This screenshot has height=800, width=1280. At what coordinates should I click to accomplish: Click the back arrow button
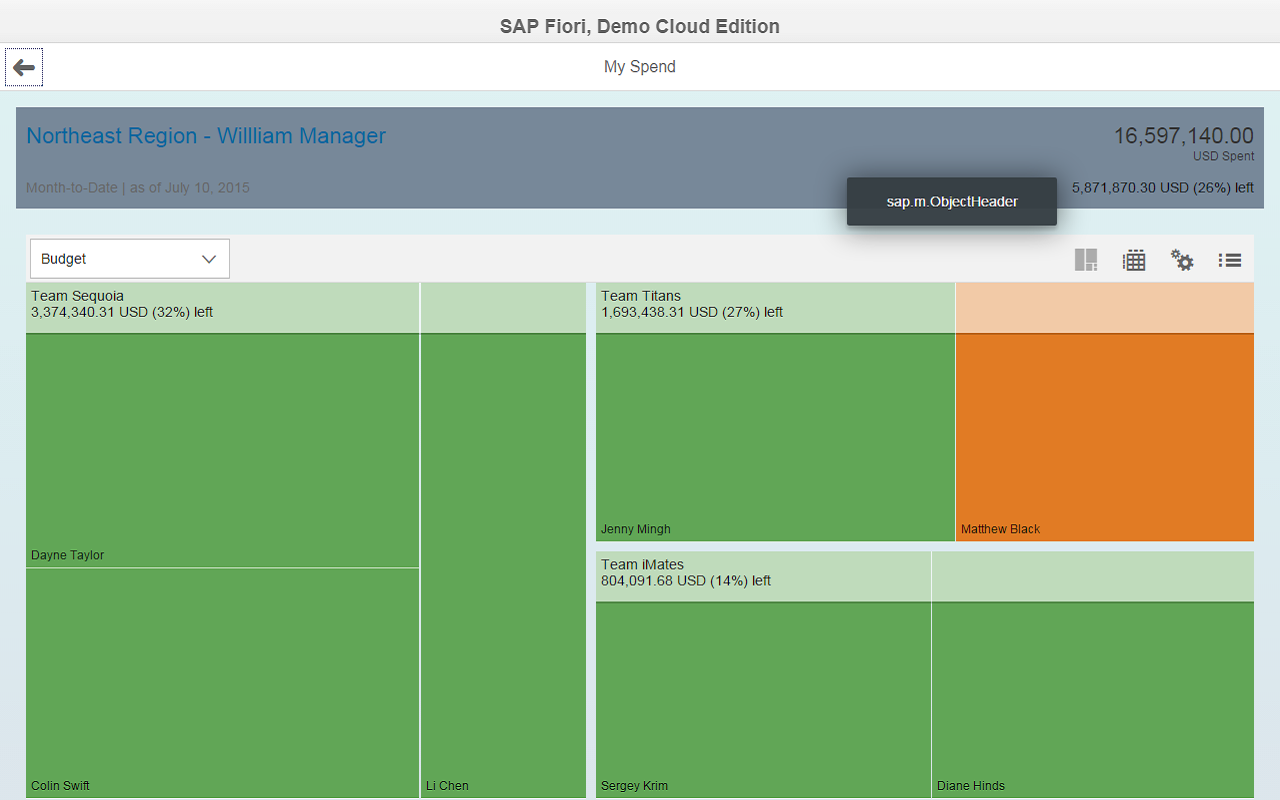(x=24, y=67)
